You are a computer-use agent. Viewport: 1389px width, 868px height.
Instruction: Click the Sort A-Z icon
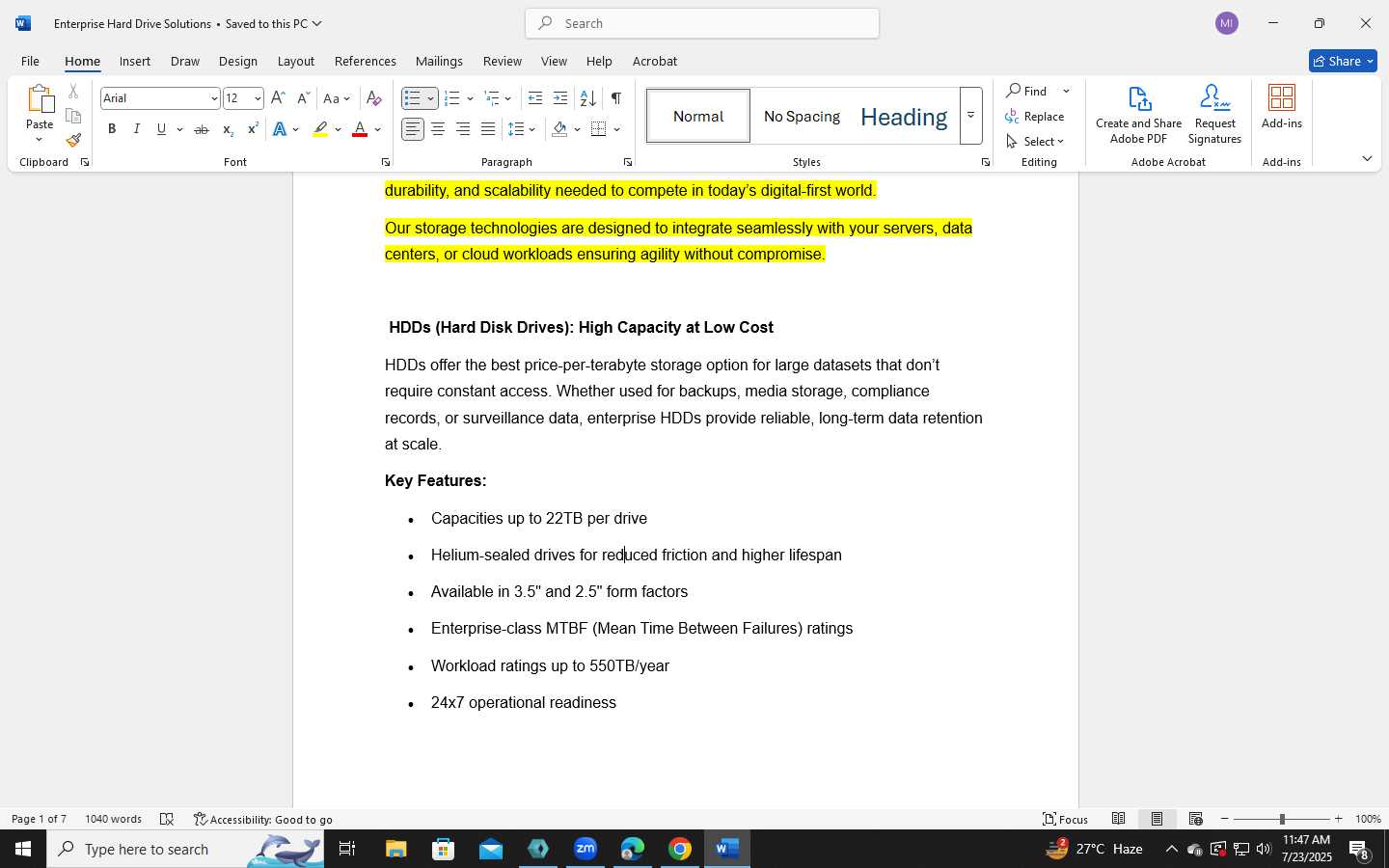point(587,98)
